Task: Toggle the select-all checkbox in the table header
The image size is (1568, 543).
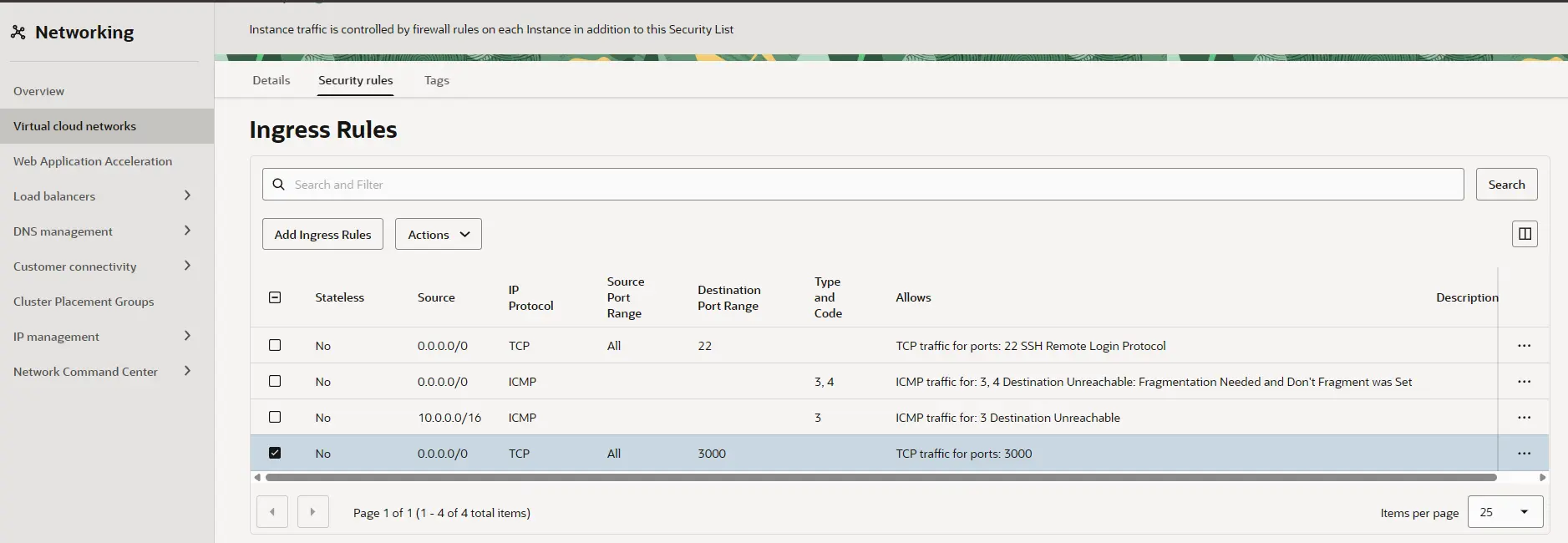Action: (275, 297)
